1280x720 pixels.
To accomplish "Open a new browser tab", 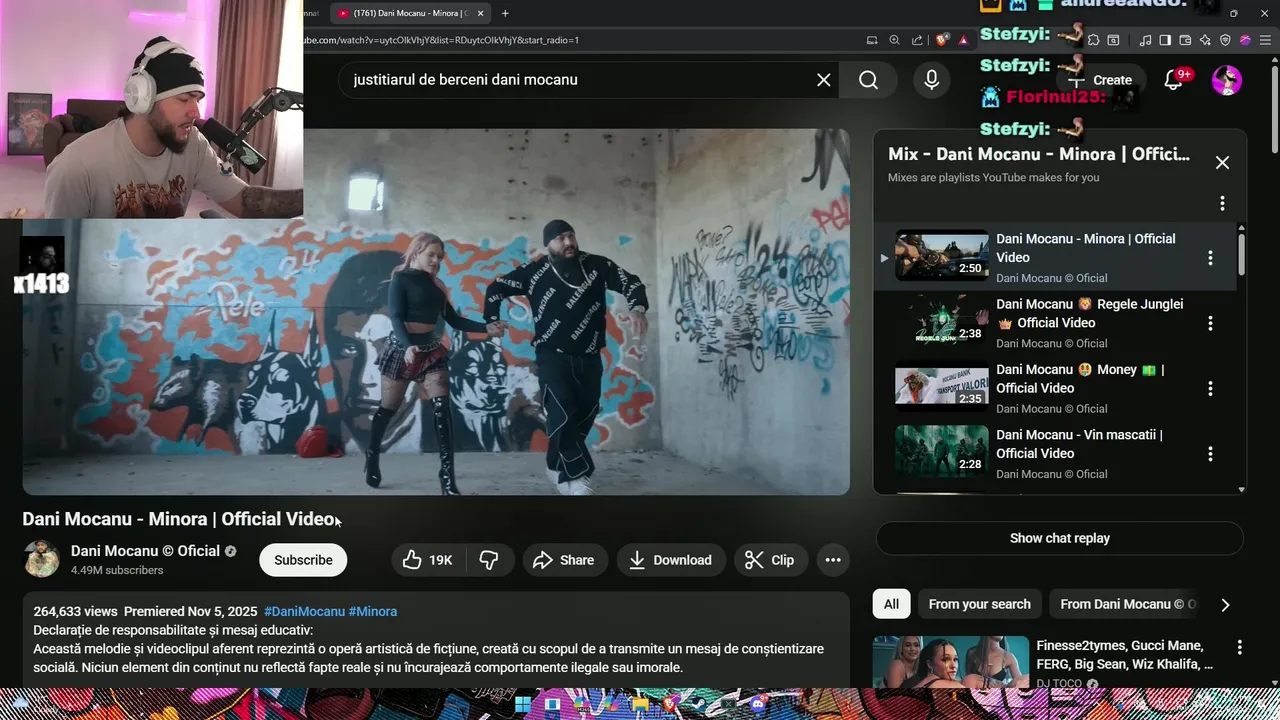I will click(505, 13).
